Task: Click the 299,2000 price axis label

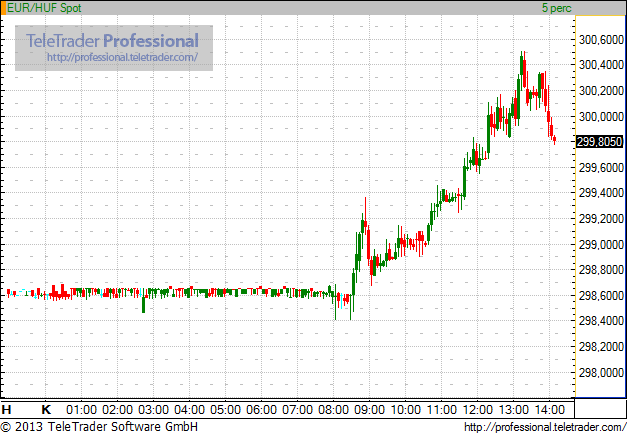Action: (x=601, y=219)
